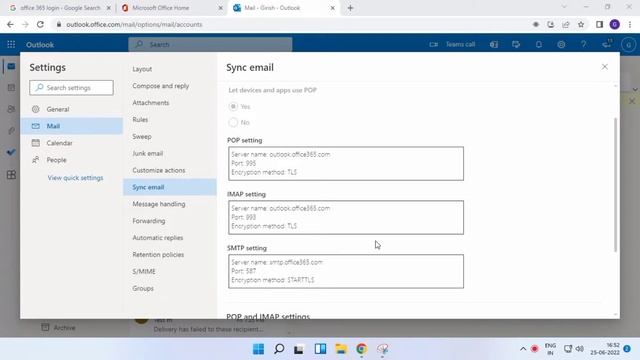This screenshot has height=360, width=640.
Task: Select Yes for POP access
Action: [233, 107]
